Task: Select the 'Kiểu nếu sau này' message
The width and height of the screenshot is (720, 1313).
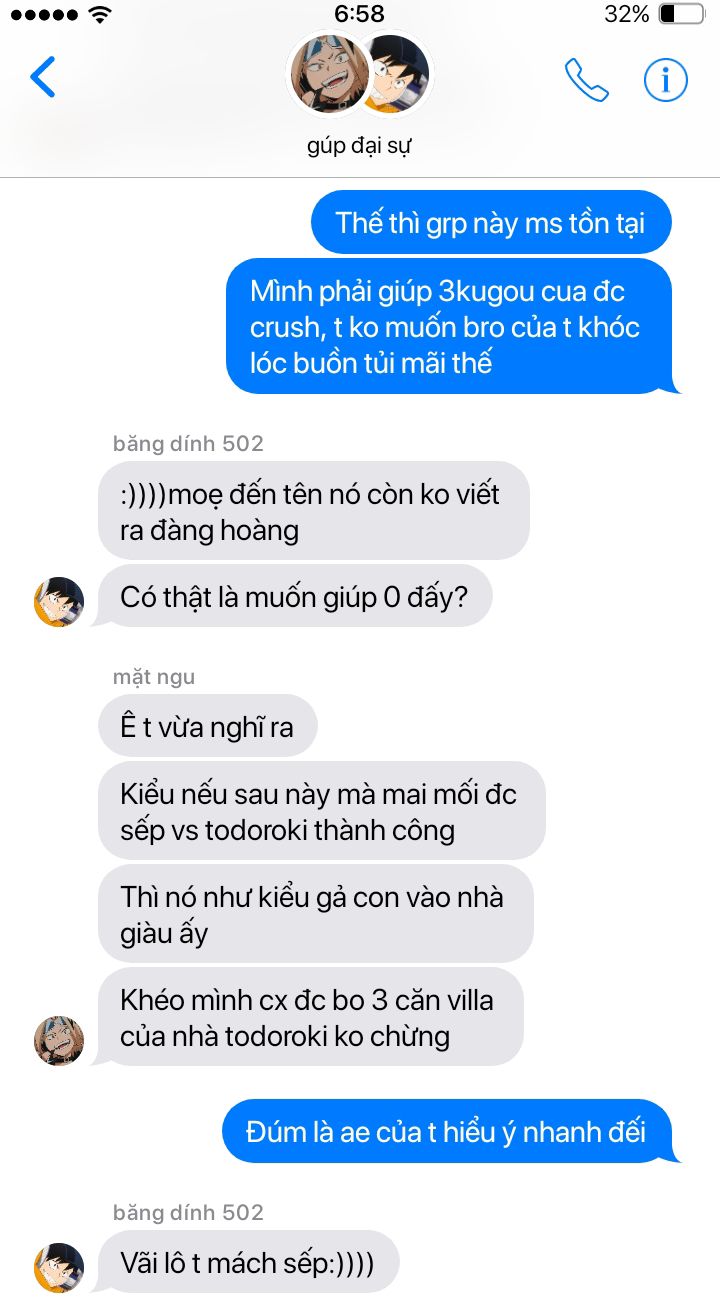Action: (321, 810)
